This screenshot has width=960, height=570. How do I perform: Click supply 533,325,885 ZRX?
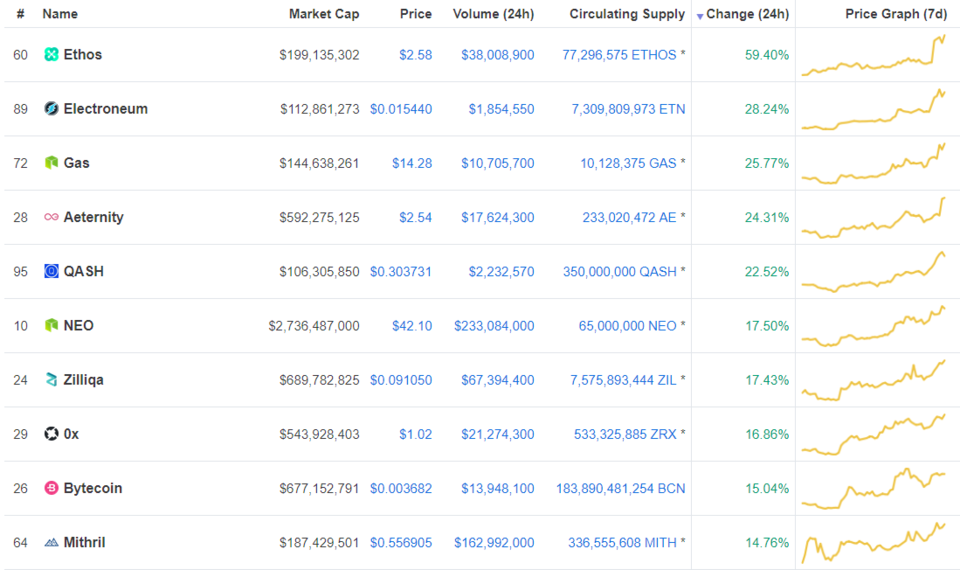625,434
